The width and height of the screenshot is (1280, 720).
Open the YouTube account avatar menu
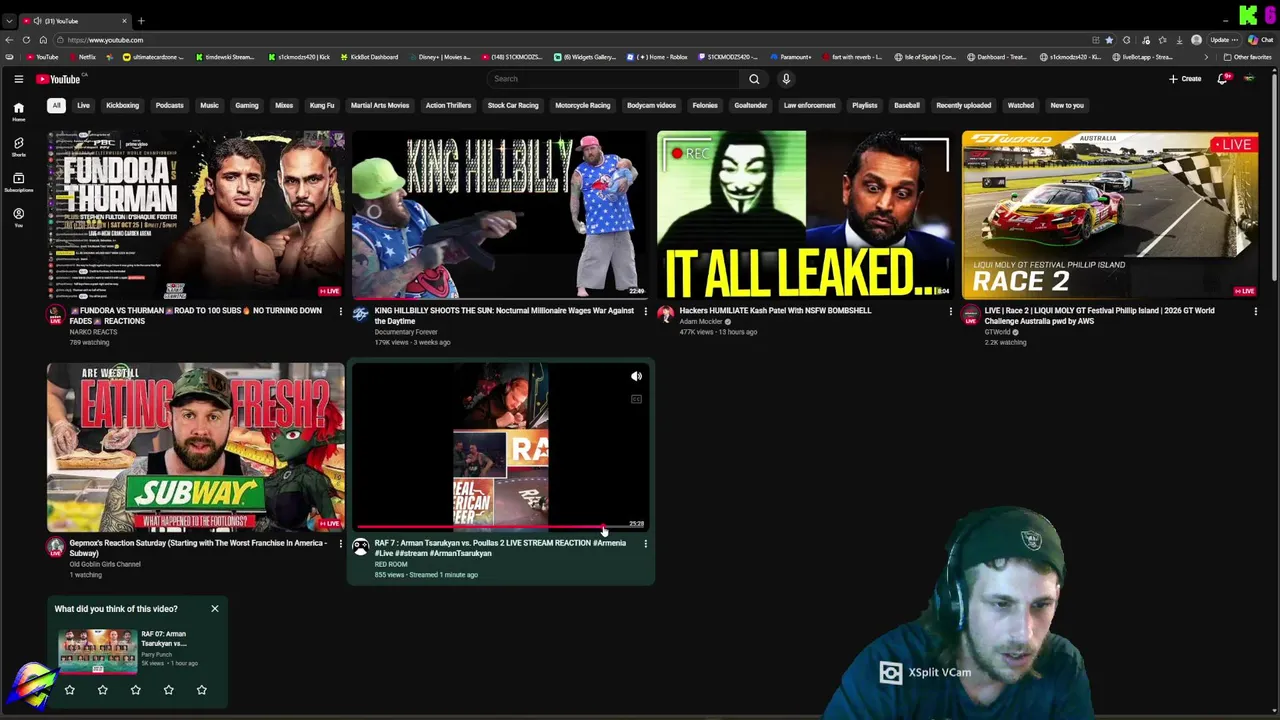[1249, 79]
